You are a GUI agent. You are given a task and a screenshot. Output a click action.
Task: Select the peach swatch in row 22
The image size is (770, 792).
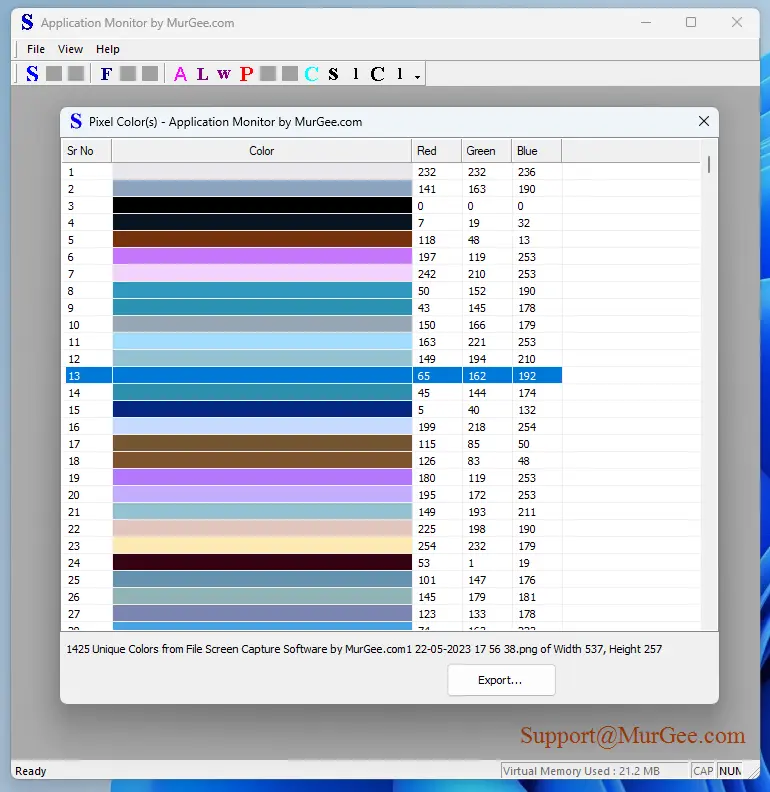point(262,529)
